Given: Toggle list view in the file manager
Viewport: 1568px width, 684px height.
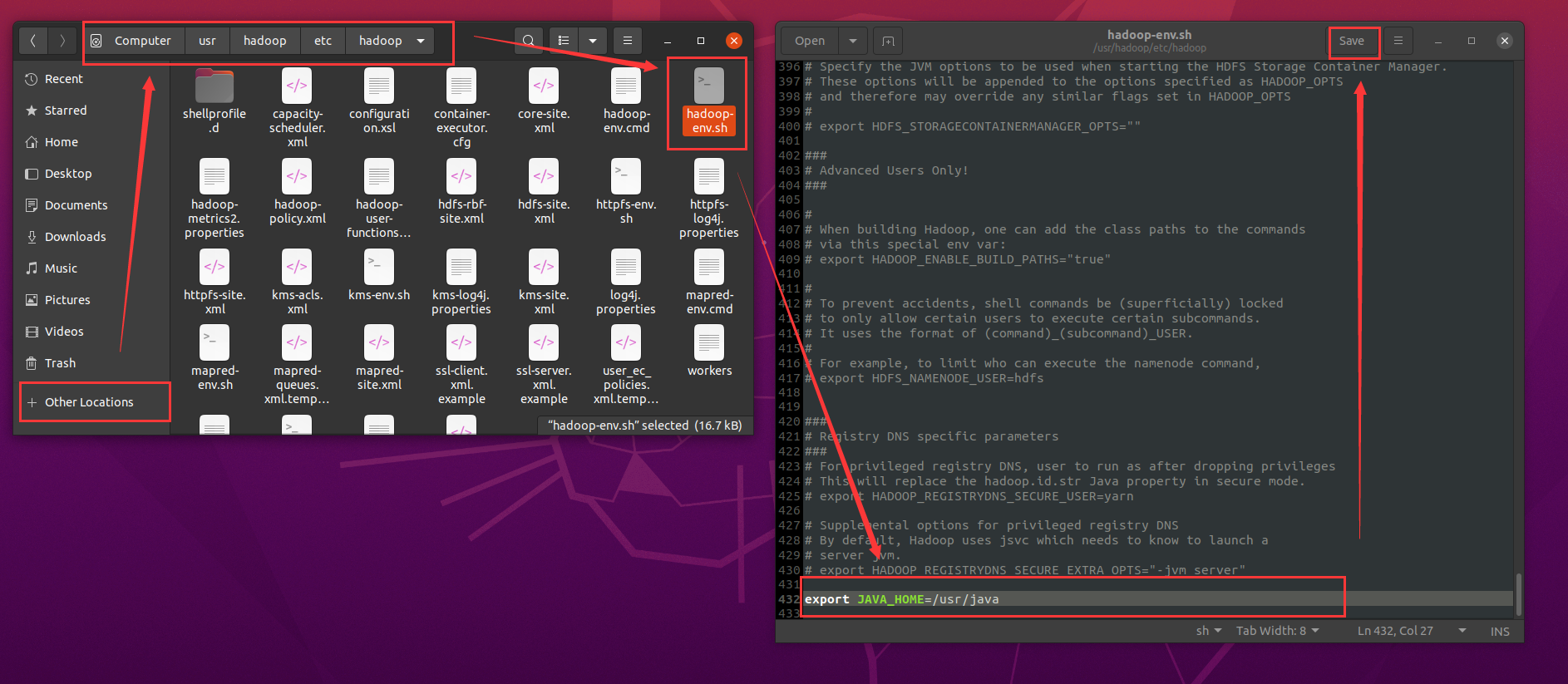Looking at the screenshot, I should coord(564,41).
